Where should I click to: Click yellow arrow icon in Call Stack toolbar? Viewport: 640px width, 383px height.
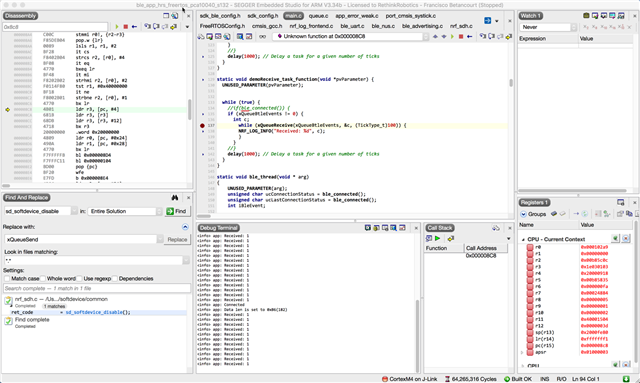451,238
